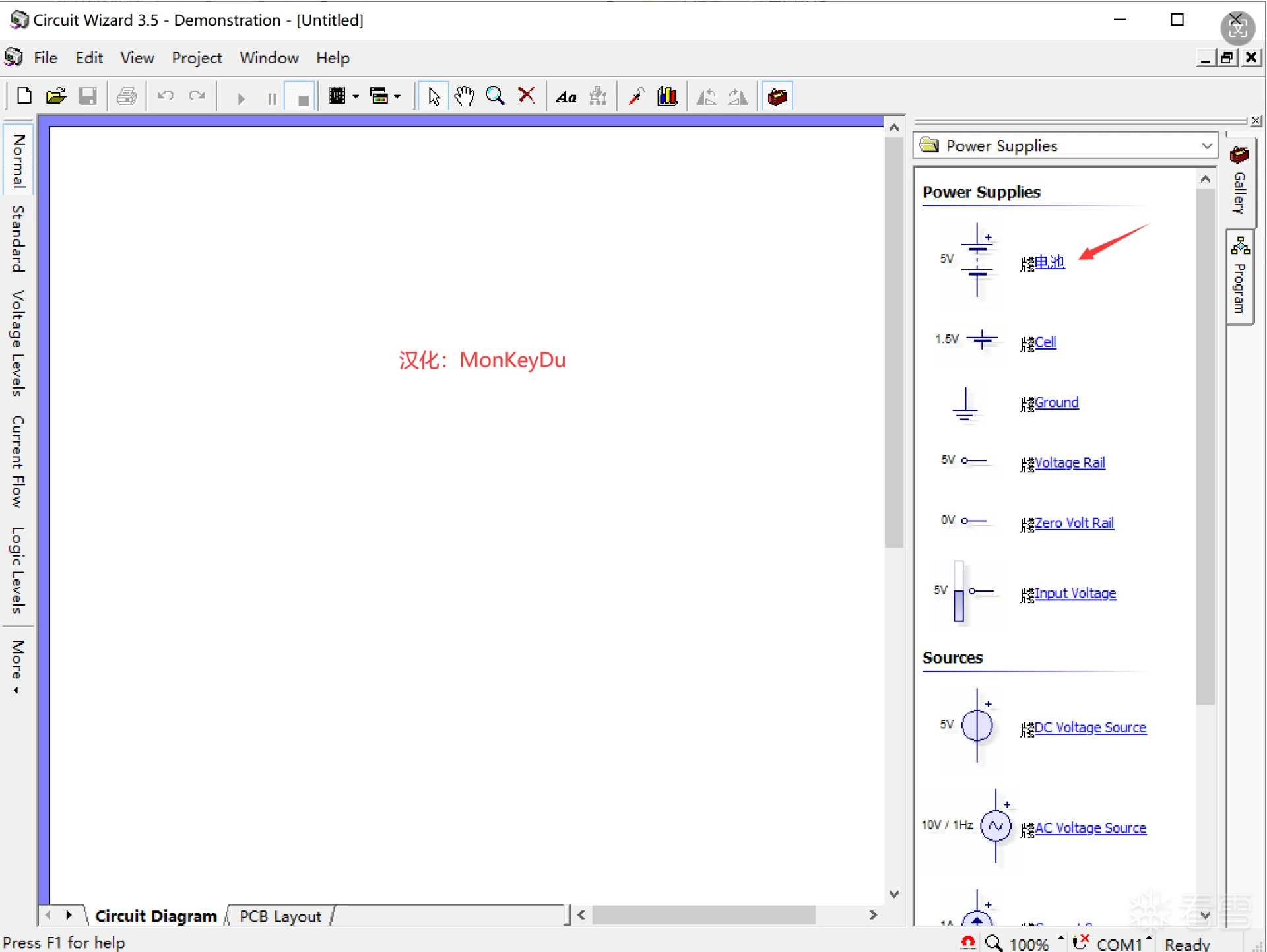Select the Aa Text tool

coord(566,98)
